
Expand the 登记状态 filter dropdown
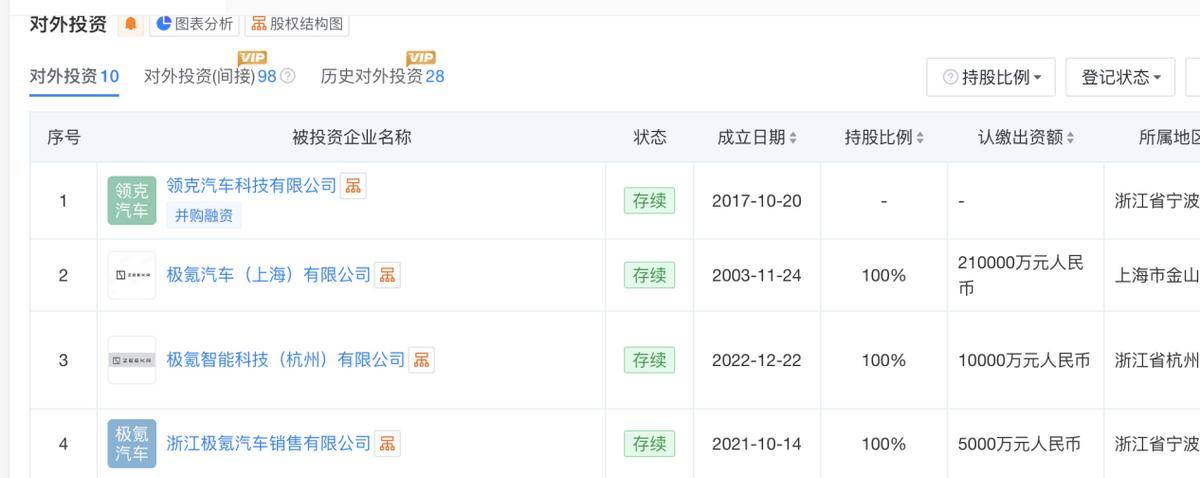[1120, 77]
